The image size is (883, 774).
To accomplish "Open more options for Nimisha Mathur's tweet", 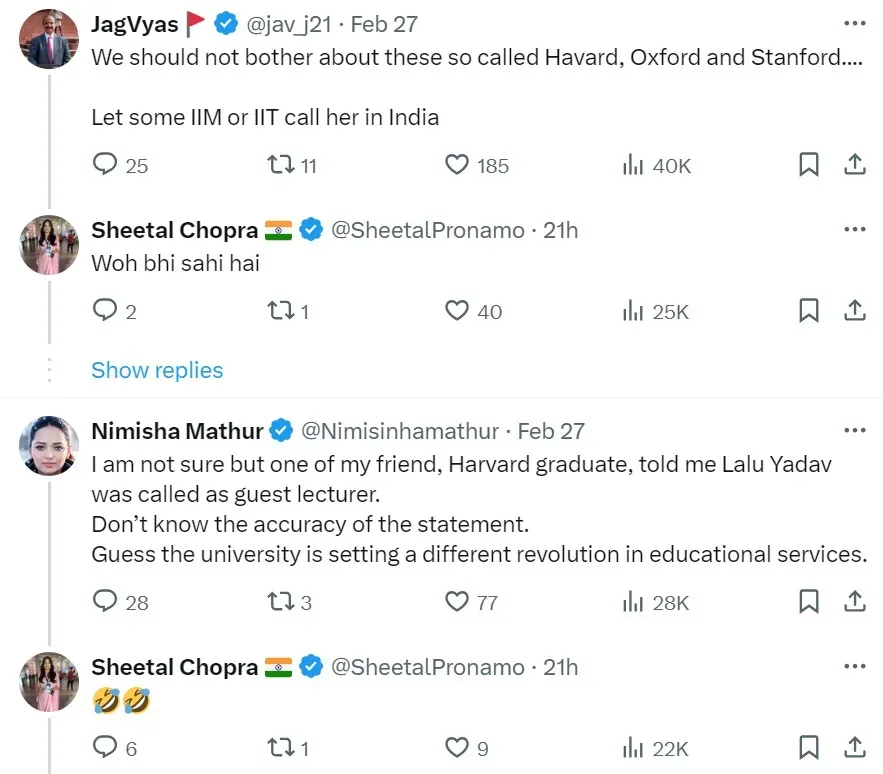I will click(x=854, y=430).
